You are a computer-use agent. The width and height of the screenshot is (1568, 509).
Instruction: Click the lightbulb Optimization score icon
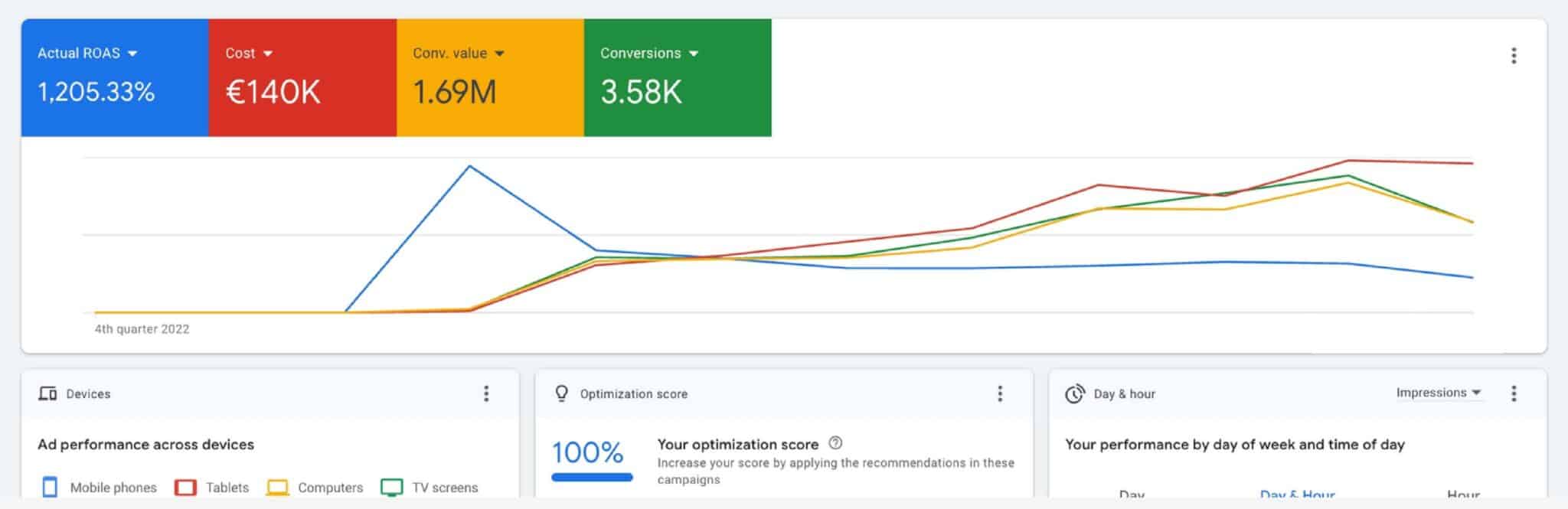point(561,393)
